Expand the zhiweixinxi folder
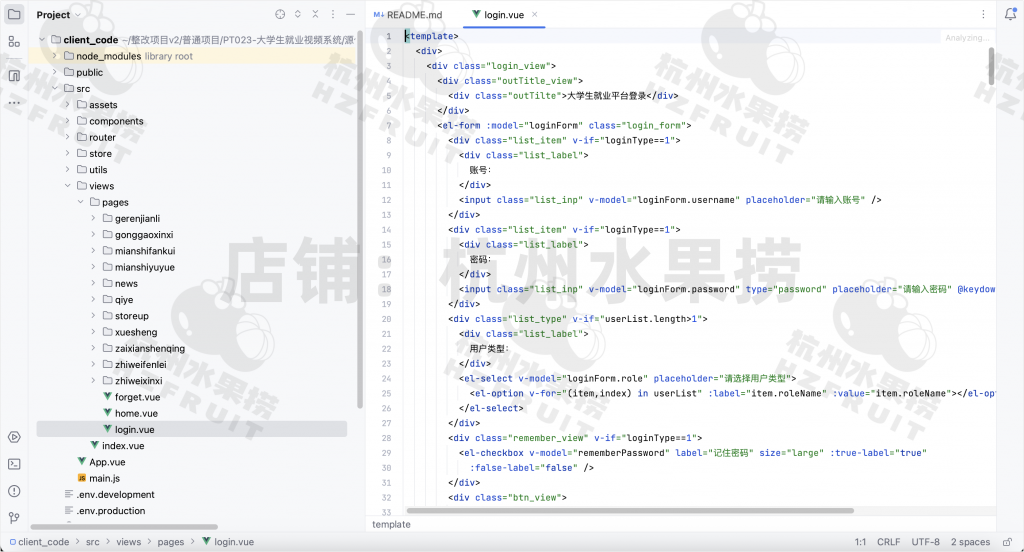The width and height of the screenshot is (1024, 552). point(93,381)
